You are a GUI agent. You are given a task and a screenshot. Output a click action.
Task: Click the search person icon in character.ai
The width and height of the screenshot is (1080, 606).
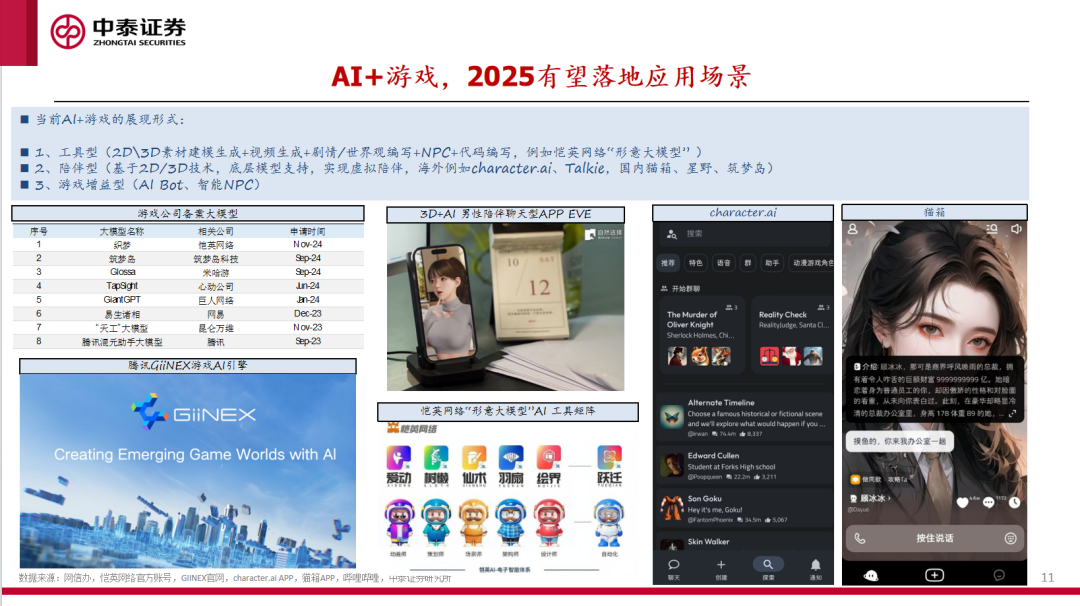click(672, 234)
